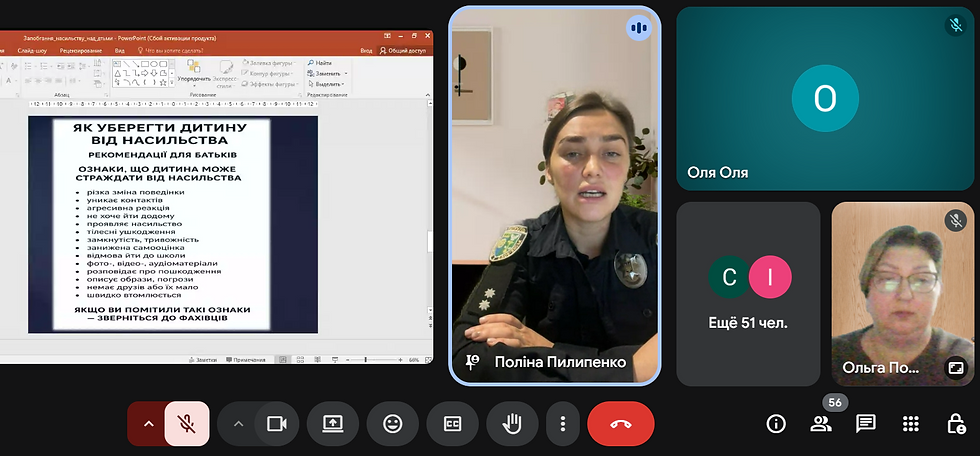This screenshot has height=456, width=980.
Task: Select the text box shape in gallery
Action: click(117, 64)
